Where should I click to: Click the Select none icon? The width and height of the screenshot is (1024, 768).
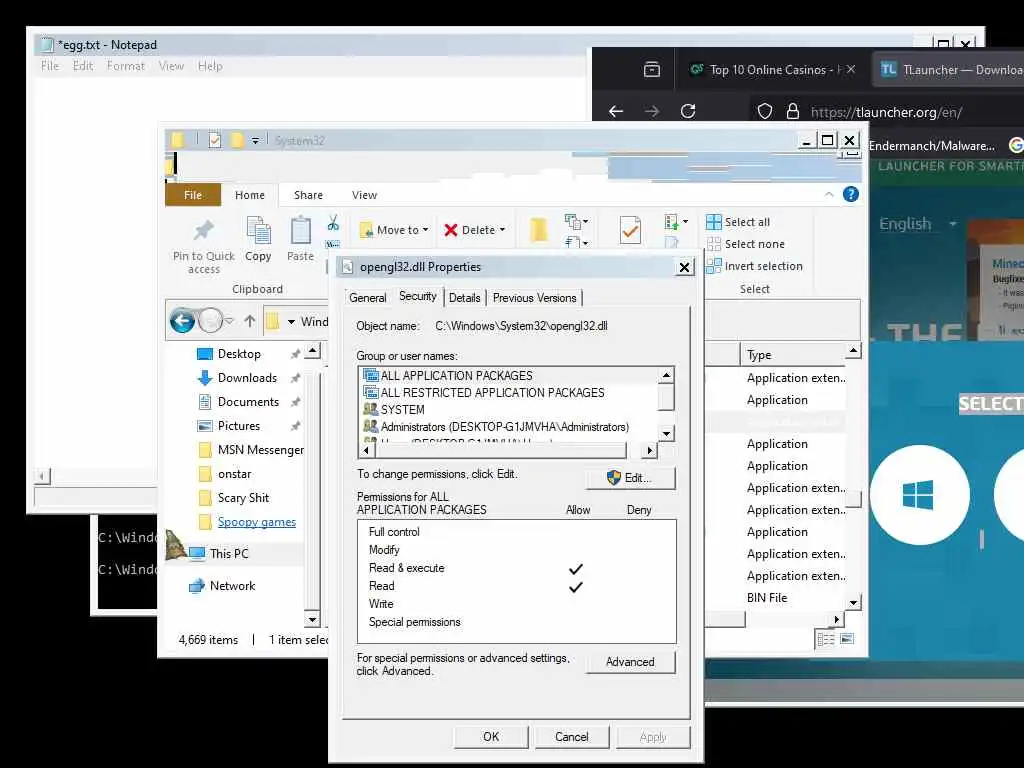pyautogui.click(x=714, y=244)
